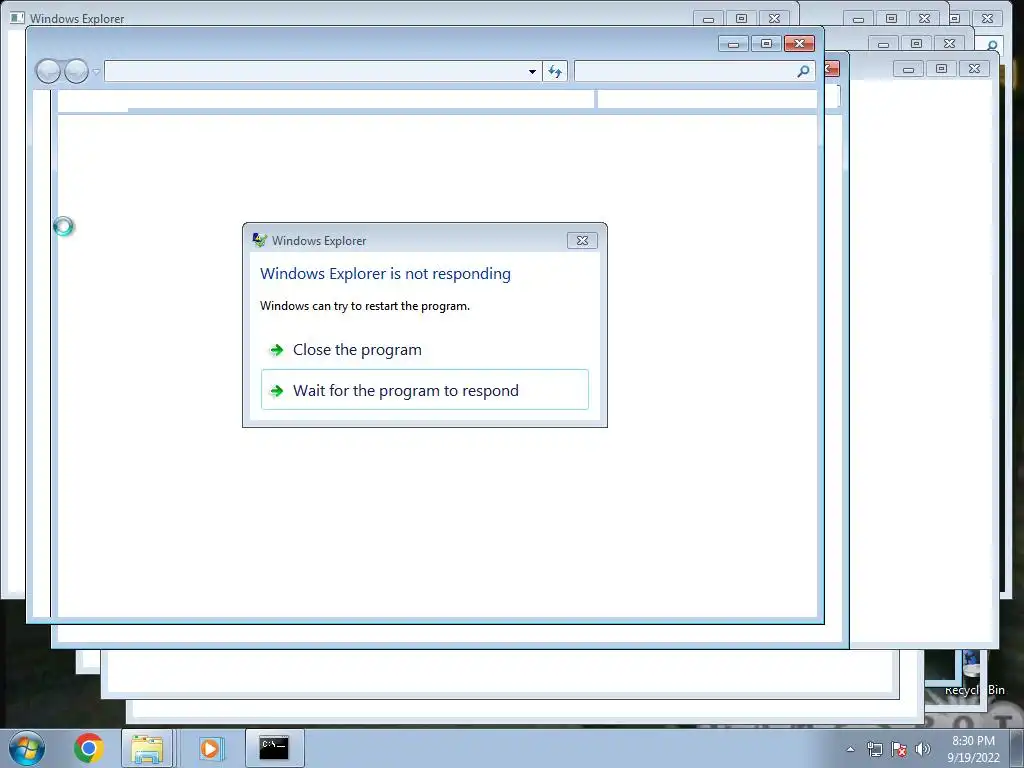The width and height of the screenshot is (1024, 768).
Task: Minimize the front Explorer window
Action: click(x=733, y=44)
